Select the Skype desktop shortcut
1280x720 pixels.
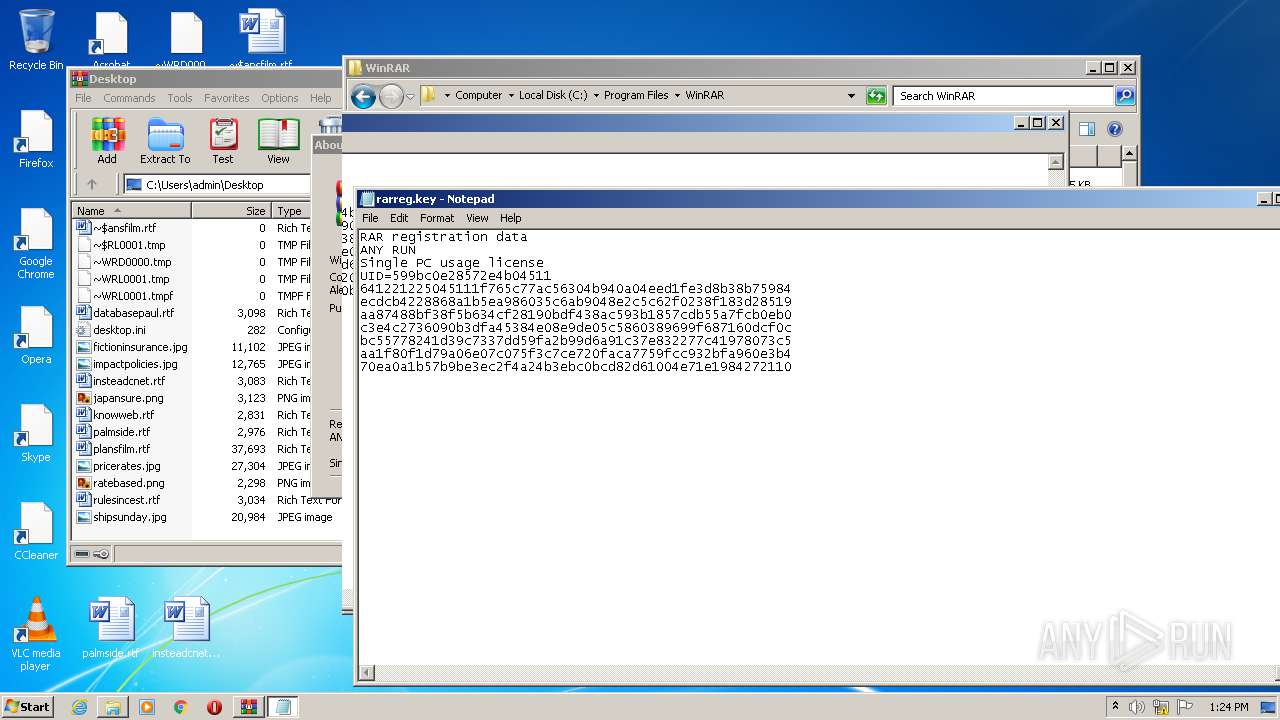pyautogui.click(x=36, y=433)
